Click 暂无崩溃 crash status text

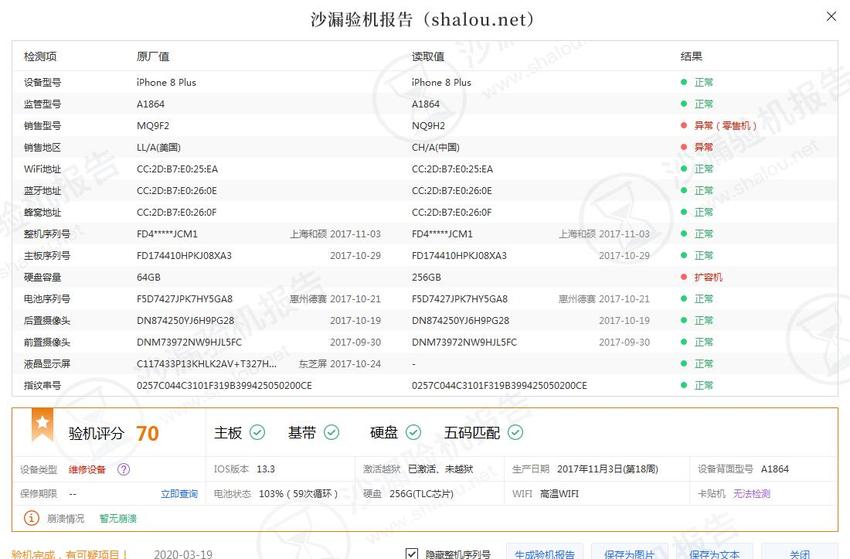coord(118,518)
